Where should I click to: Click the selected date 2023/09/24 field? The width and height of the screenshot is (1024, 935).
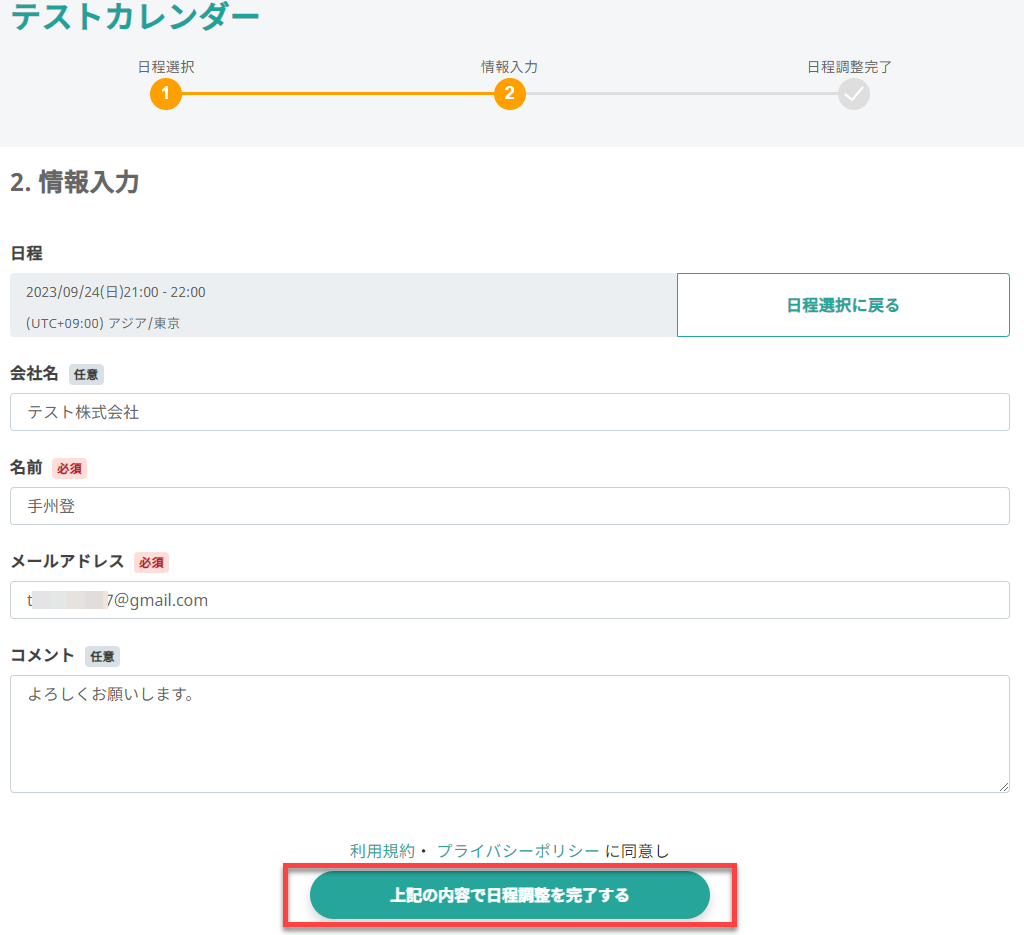click(116, 292)
